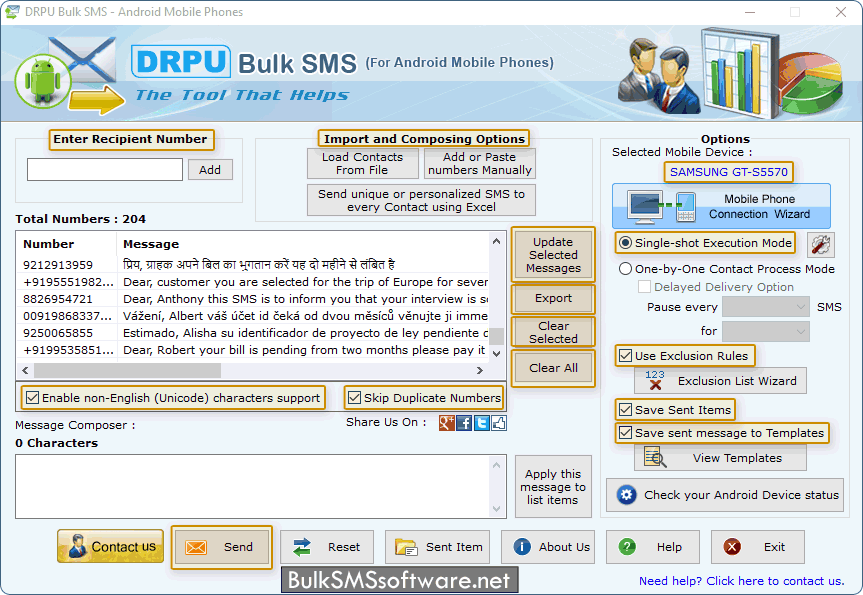Click the contact list scroll up arrow
863x595 pixels.
coord(496,241)
